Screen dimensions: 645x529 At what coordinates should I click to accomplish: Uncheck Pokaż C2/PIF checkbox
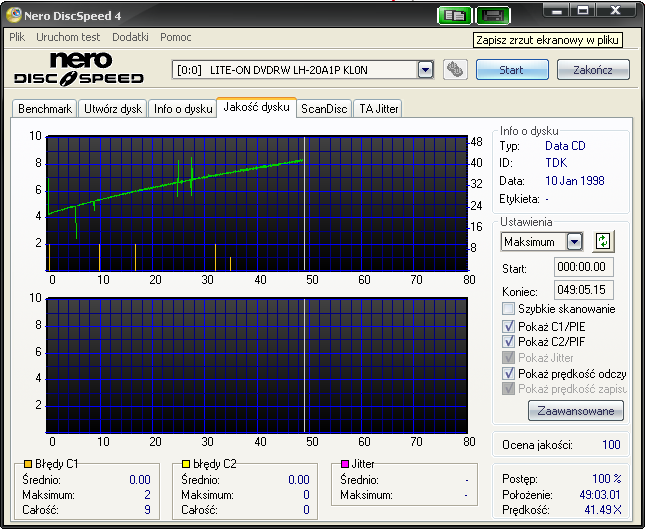point(508,341)
